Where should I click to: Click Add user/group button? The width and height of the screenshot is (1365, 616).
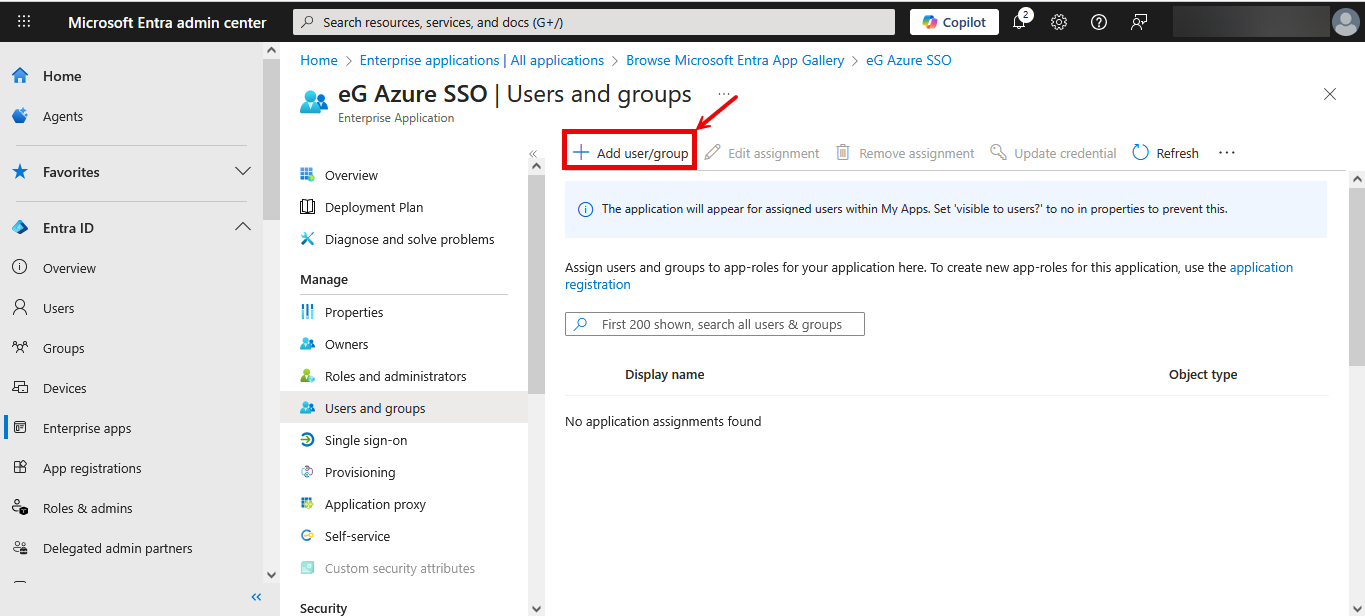coord(630,153)
